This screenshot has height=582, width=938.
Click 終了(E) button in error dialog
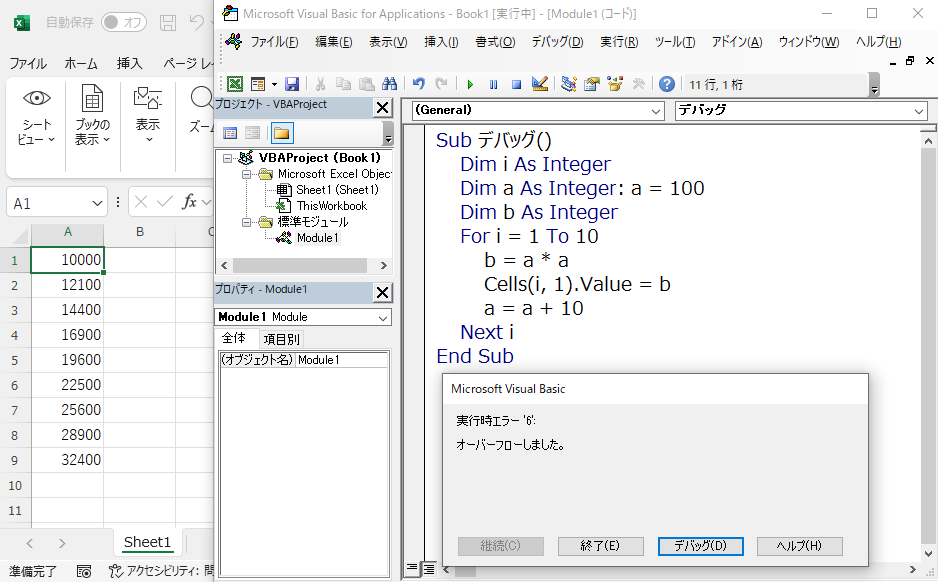point(600,546)
